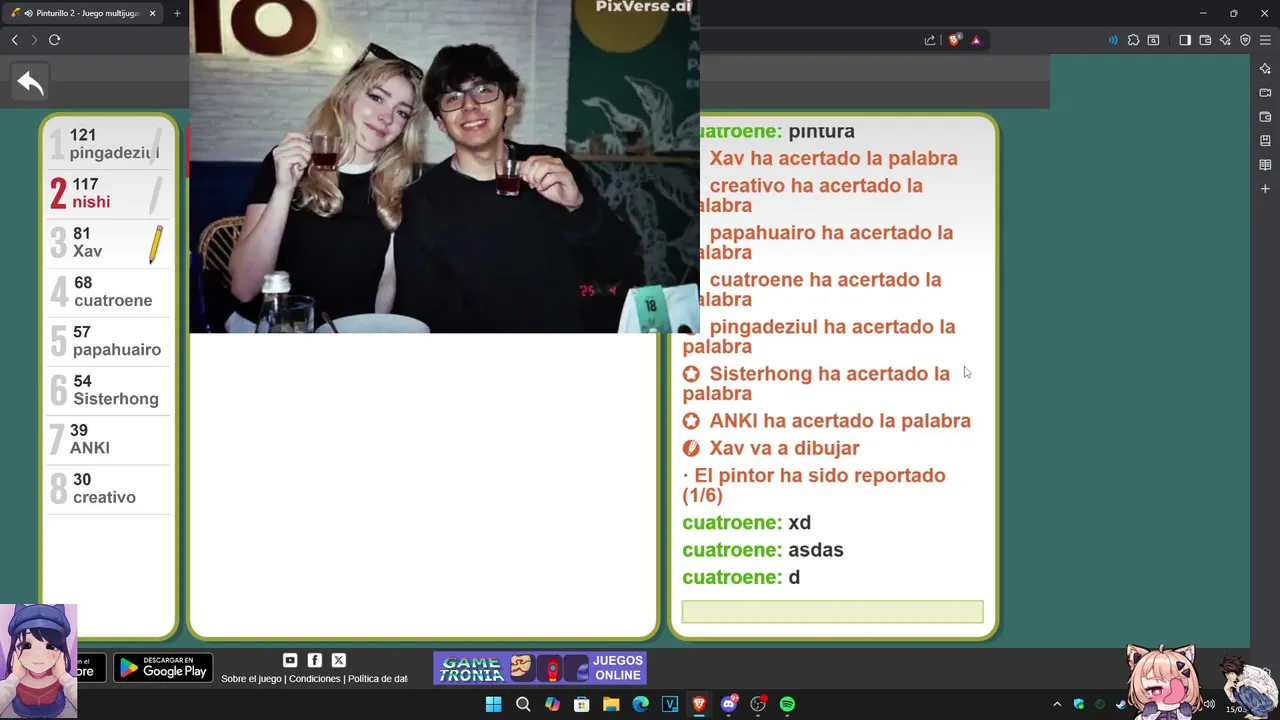Toggle the browser sidebar panel icon
Screen dimensions: 1280x720
pos(1185,40)
